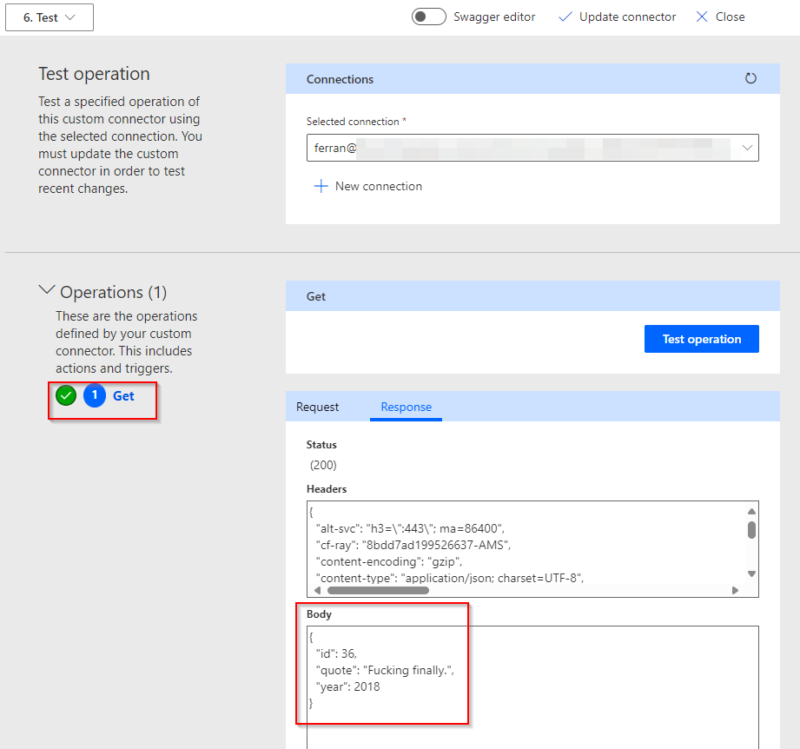This screenshot has height=749, width=800.
Task: Collapse the Operations section chevron
Action: coord(47,290)
